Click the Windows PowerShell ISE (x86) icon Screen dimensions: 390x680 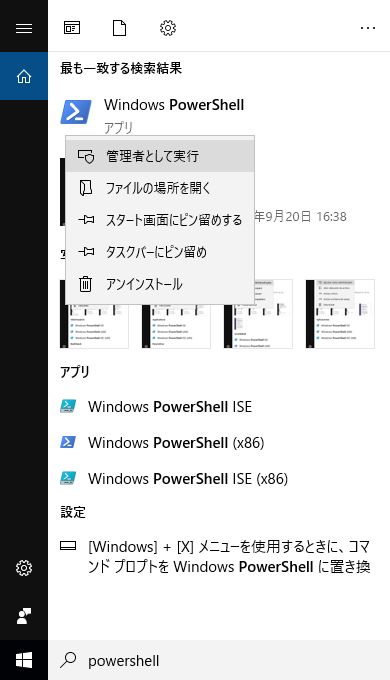(68, 478)
